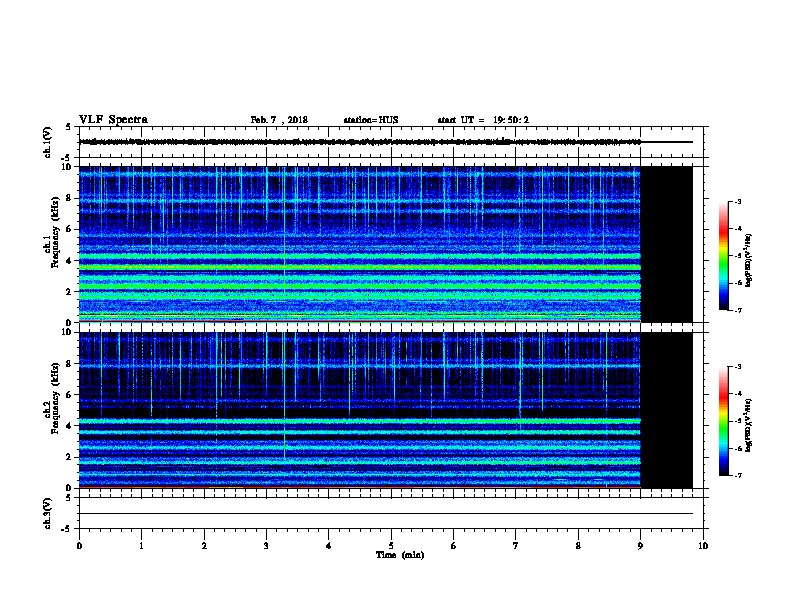Click the "-7" label on ch.1 color scale

click(x=737, y=310)
